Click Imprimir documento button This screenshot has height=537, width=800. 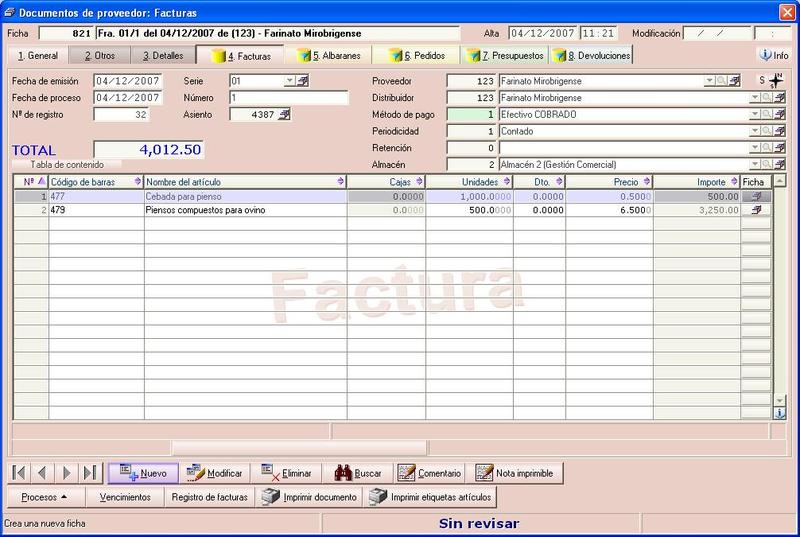[x=309, y=497]
